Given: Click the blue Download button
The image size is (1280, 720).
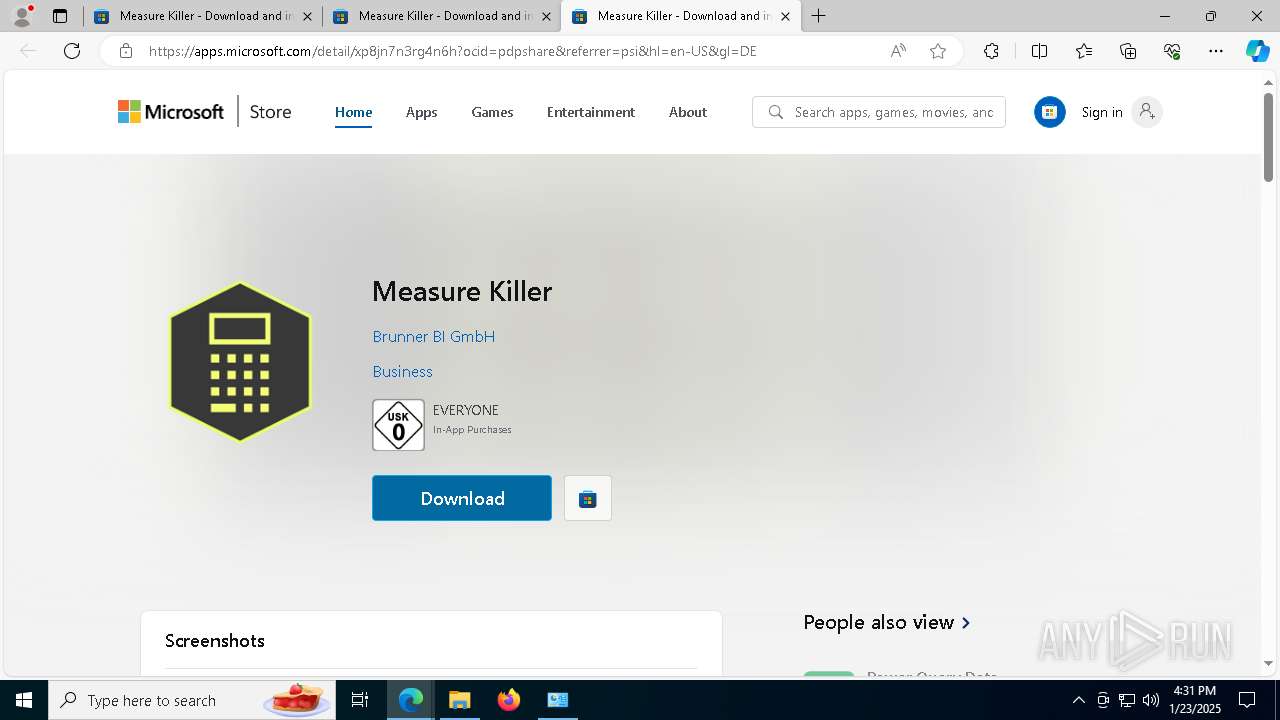Looking at the screenshot, I should tap(462, 498).
